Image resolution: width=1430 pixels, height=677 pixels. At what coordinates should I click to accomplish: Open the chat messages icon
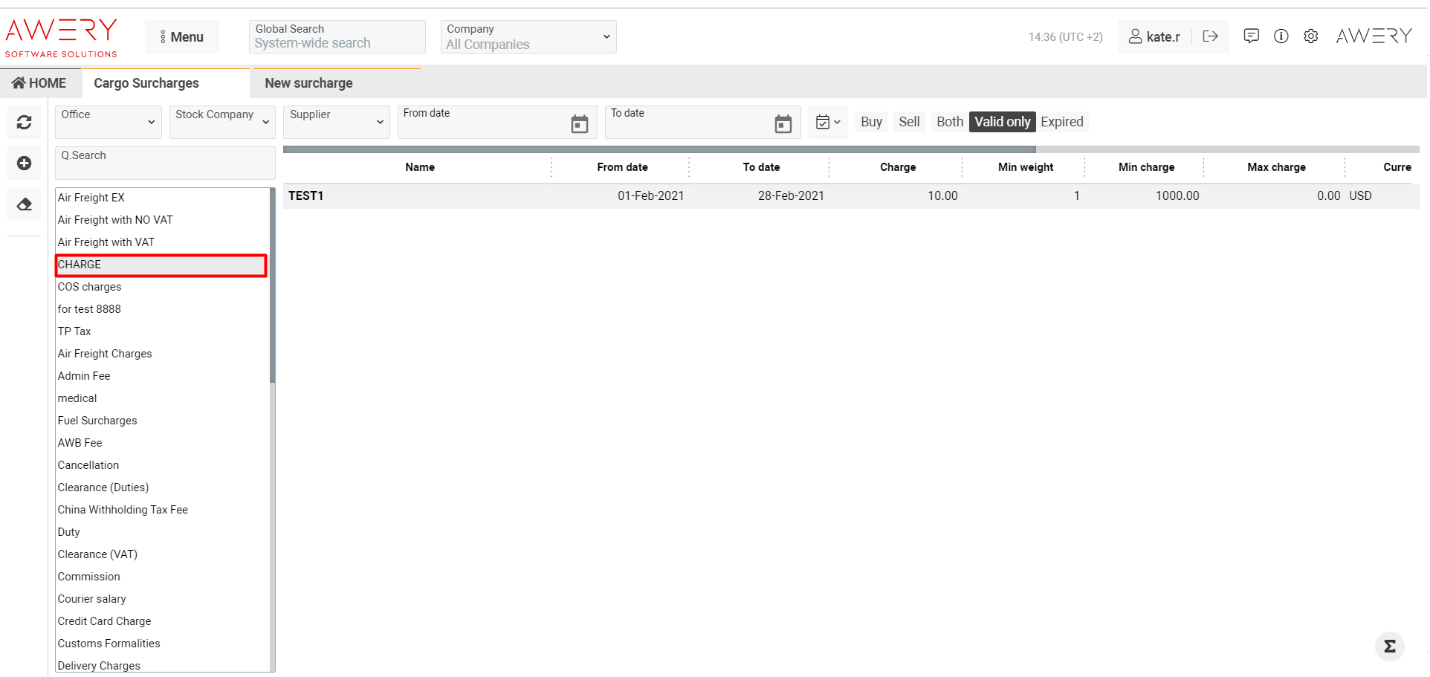coord(1251,36)
